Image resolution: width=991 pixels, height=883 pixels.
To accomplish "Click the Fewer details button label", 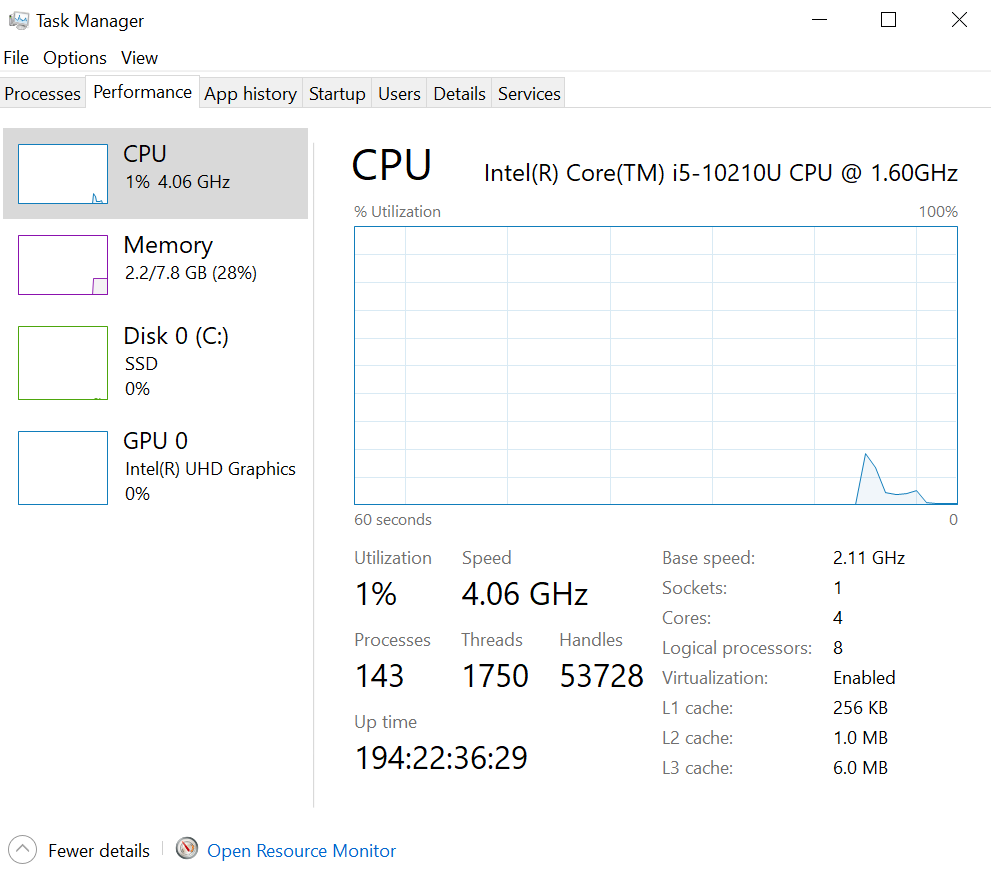I will click(x=99, y=851).
